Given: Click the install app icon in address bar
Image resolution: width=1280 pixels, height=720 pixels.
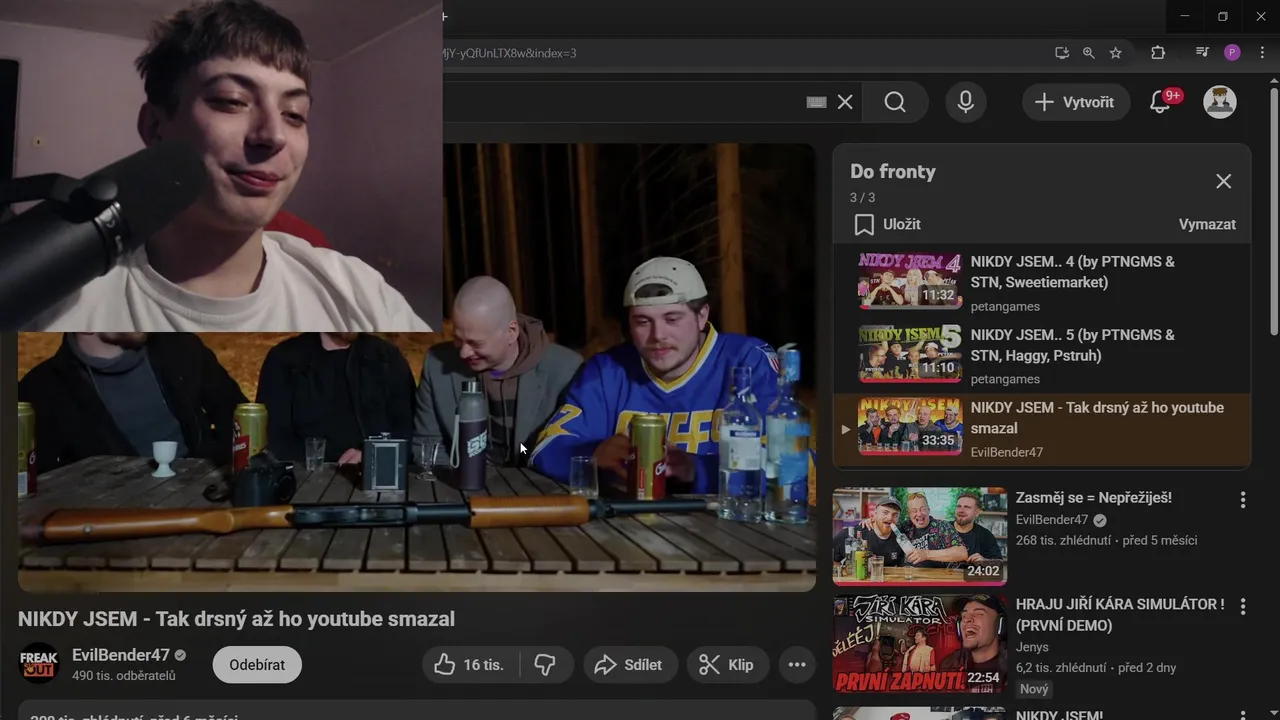Looking at the screenshot, I should [x=1062, y=53].
